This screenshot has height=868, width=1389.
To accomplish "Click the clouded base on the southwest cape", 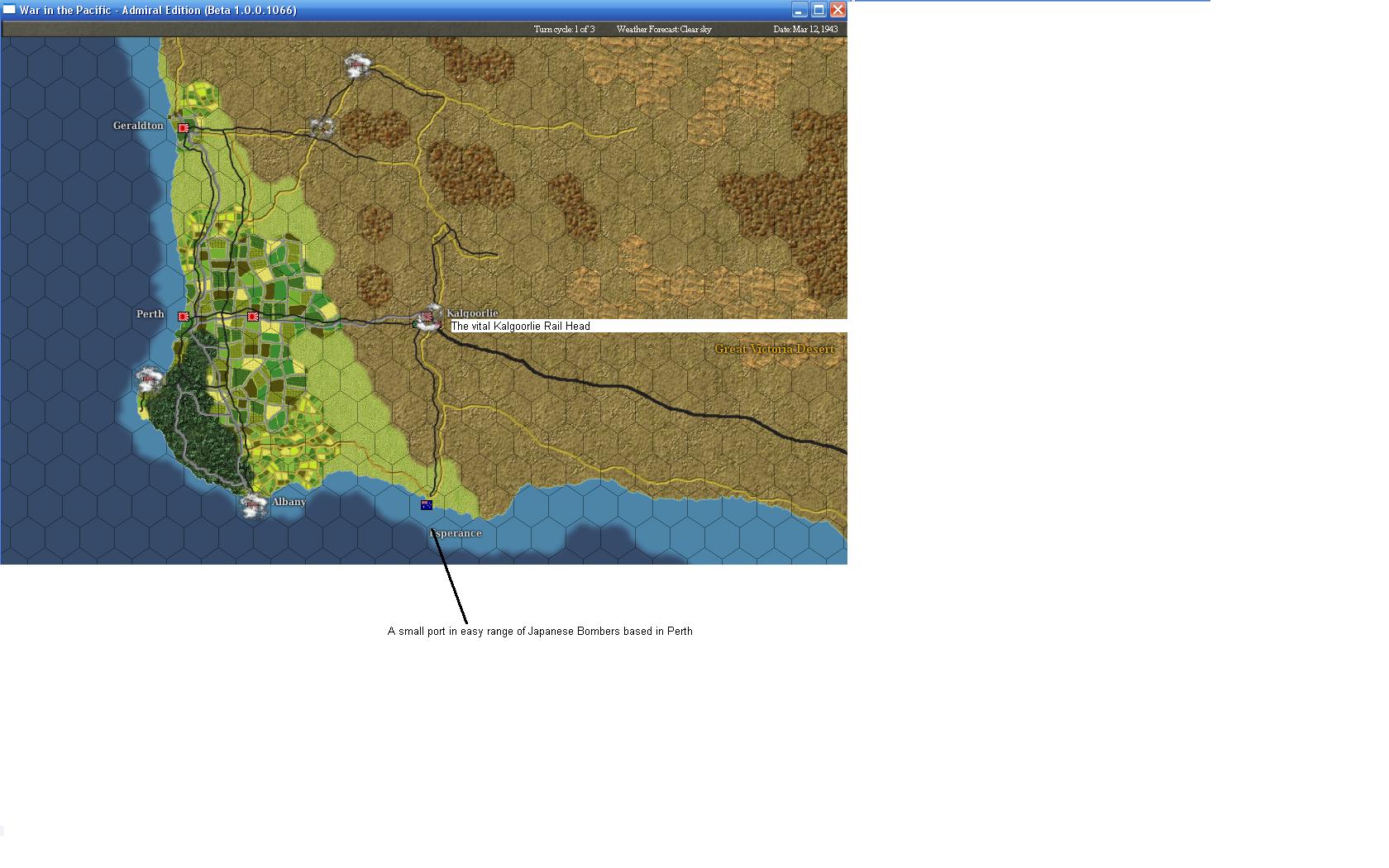I will tap(149, 379).
